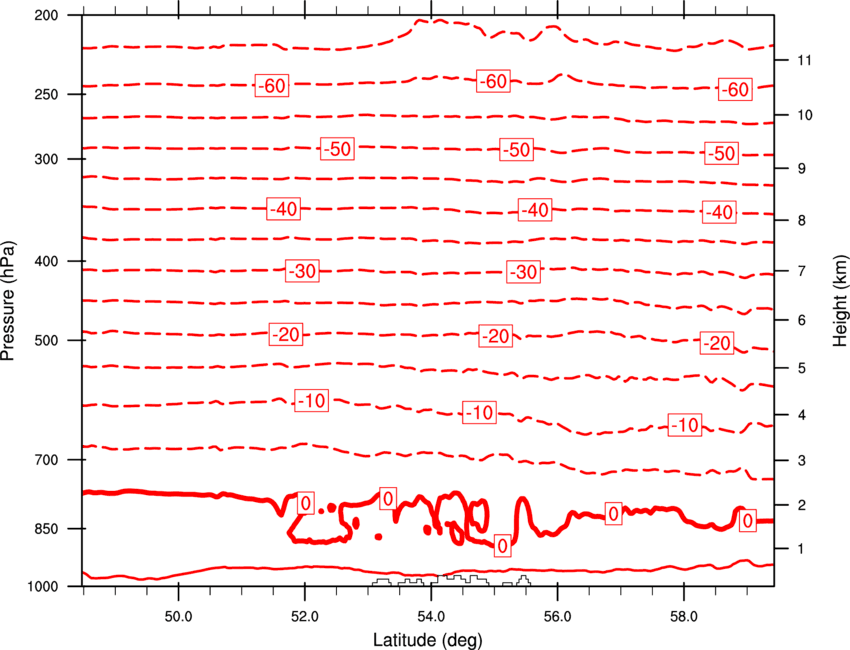Click the -10 contour label near latitude 58
Screen dimensions: 850x650
tap(685, 424)
